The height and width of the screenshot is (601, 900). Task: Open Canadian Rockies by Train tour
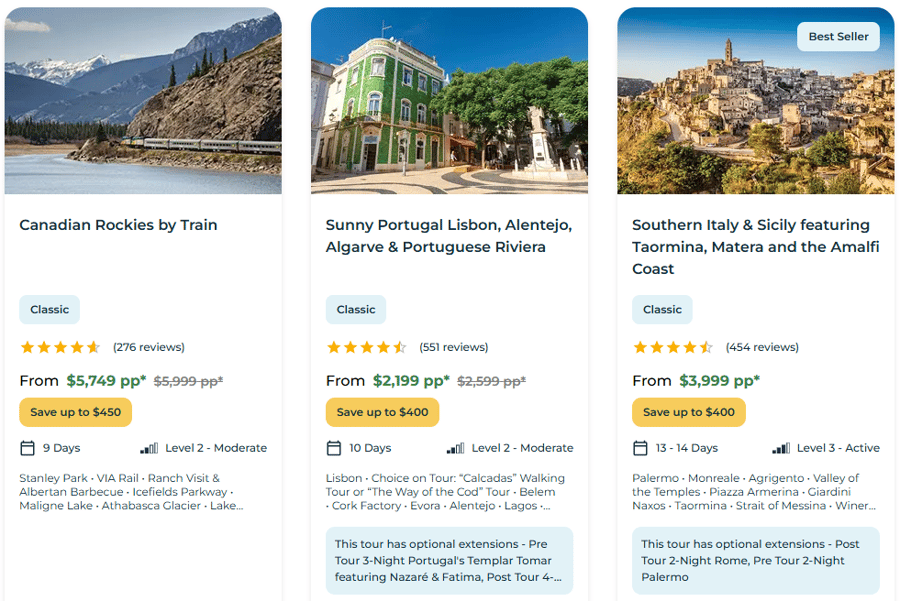118,225
